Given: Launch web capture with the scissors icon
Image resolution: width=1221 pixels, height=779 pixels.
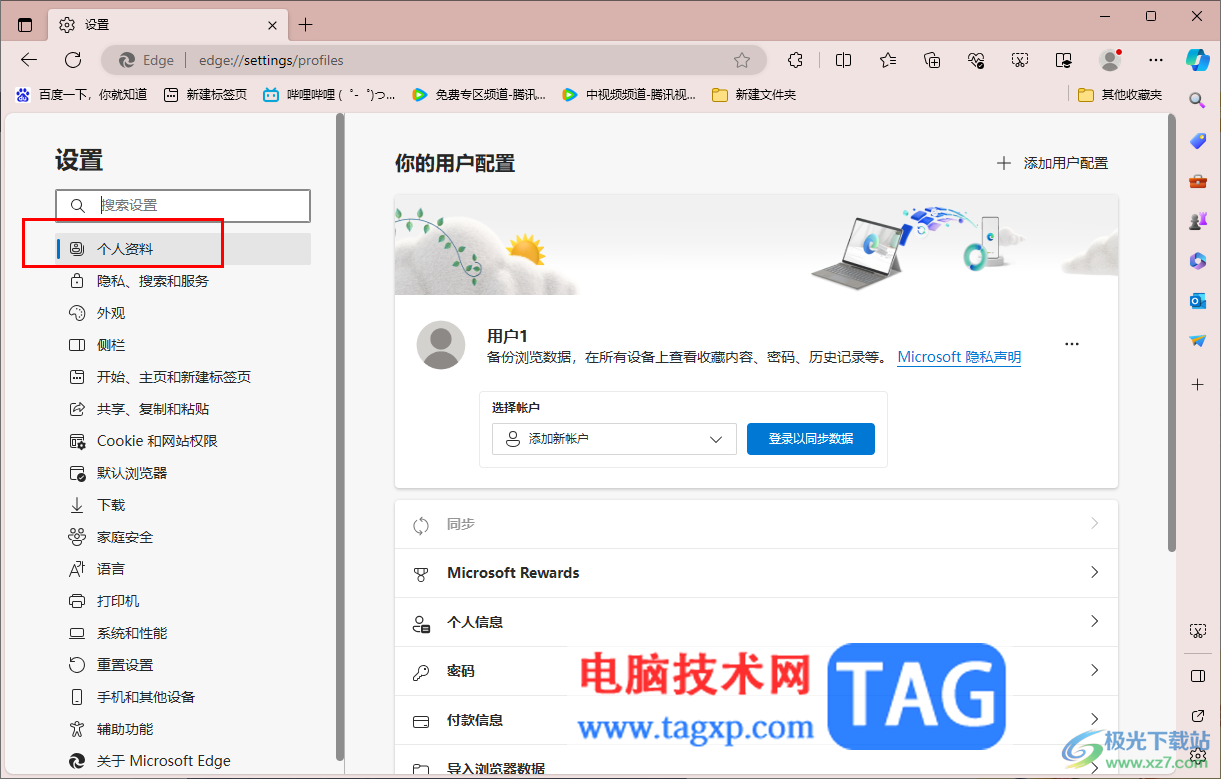Looking at the screenshot, I should coord(1020,60).
